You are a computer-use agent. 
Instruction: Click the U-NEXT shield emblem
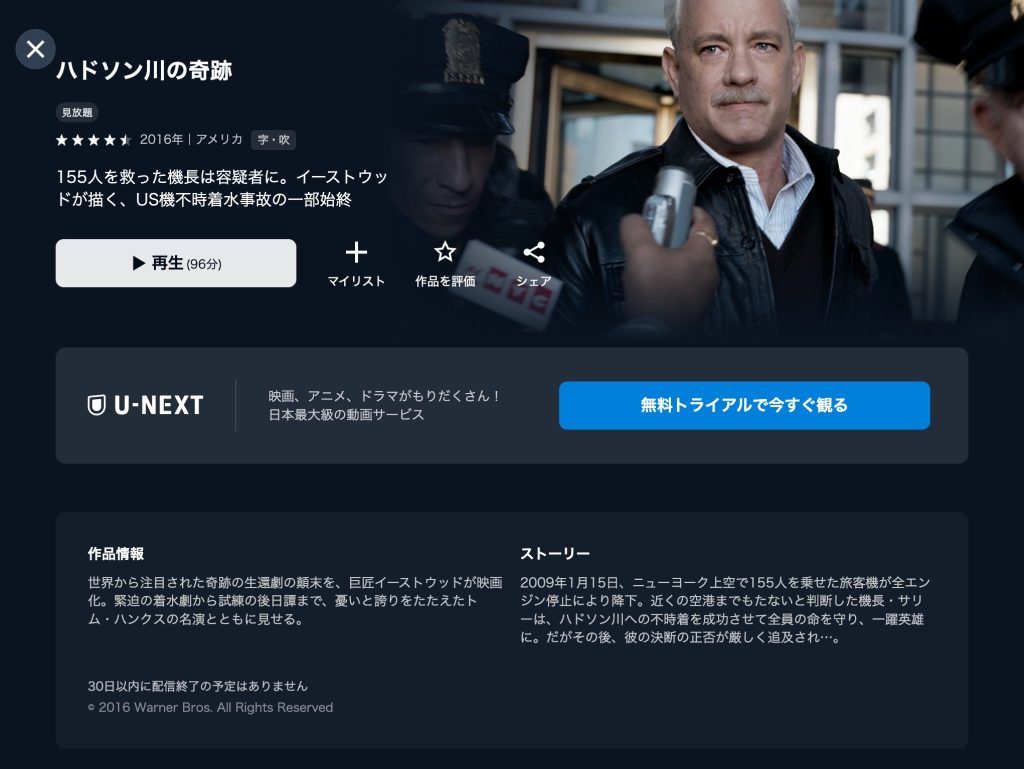point(97,405)
